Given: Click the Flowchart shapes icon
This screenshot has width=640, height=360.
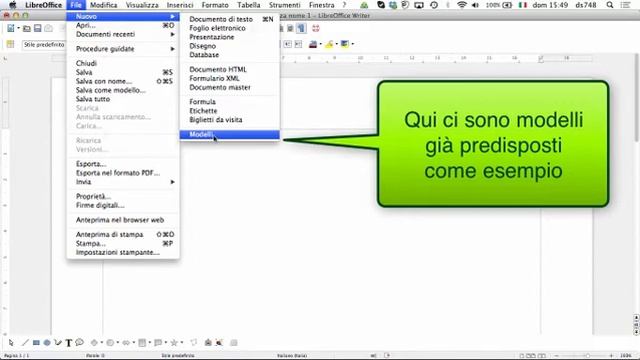Looking at the screenshot, I should click(x=142, y=343).
